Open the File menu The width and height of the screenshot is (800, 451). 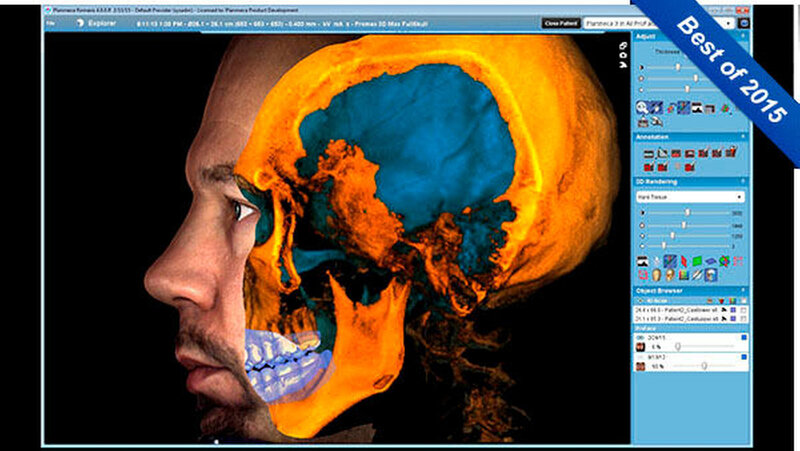[x=51, y=22]
